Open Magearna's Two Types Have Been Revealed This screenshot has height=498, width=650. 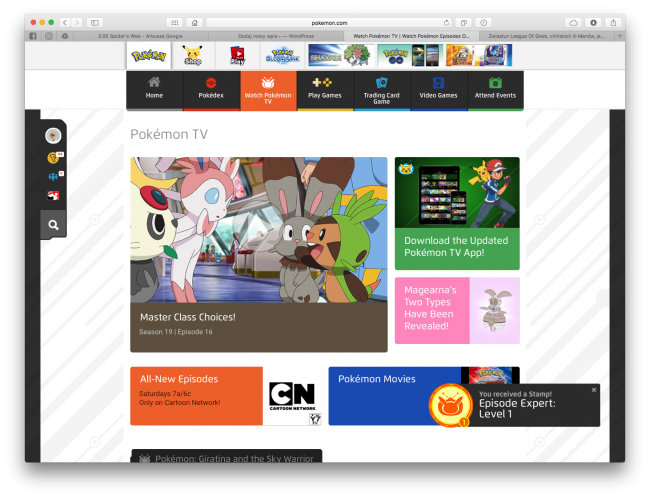pyautogui.click(x=457, y=311)
